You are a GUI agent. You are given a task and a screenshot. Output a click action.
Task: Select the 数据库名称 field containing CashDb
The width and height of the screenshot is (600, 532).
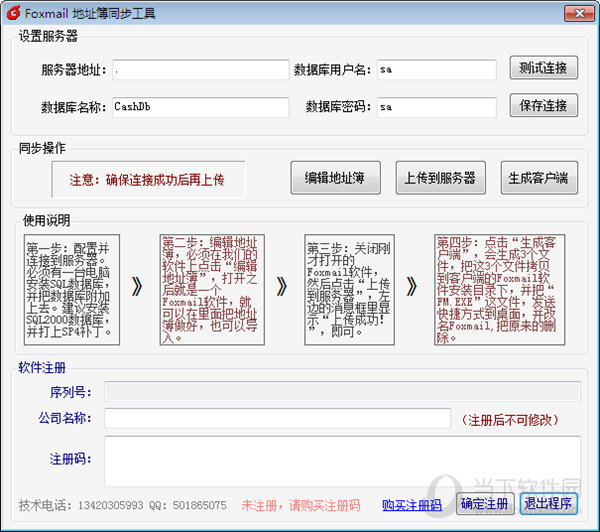[201, 107]
